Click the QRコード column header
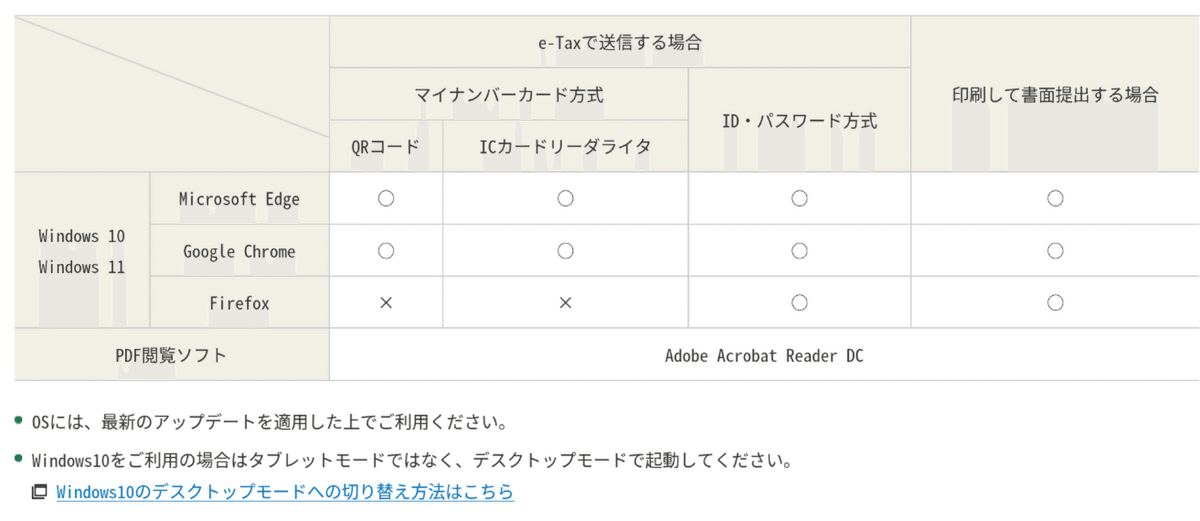This screenshot has height=521, width=1200. tap(386, 146)
